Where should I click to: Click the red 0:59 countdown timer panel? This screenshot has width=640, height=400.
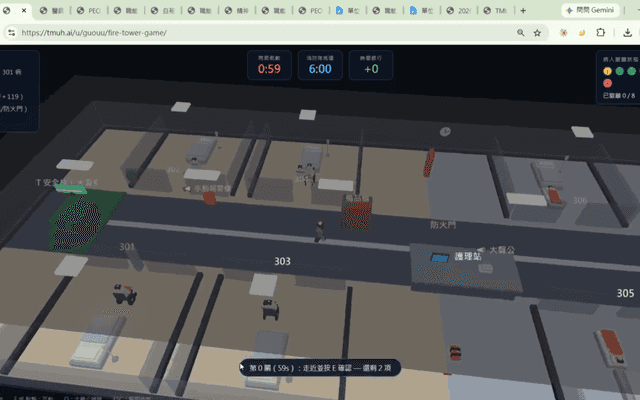[x=269, y=65]
